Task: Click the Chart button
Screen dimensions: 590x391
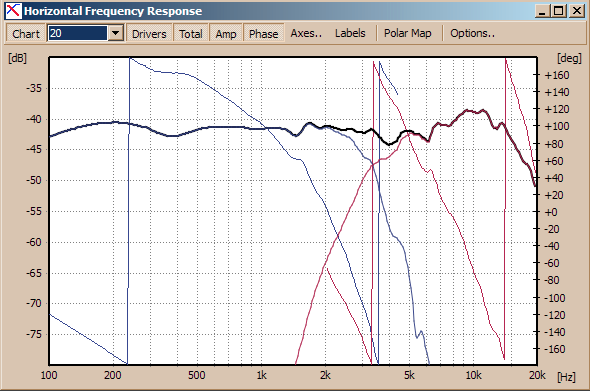Action: (x=26, y=33)
